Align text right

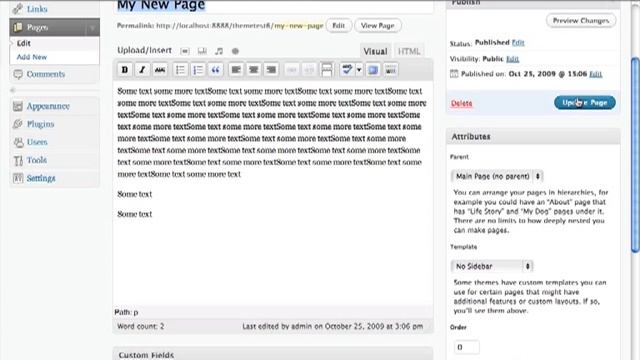pos(271,70)
